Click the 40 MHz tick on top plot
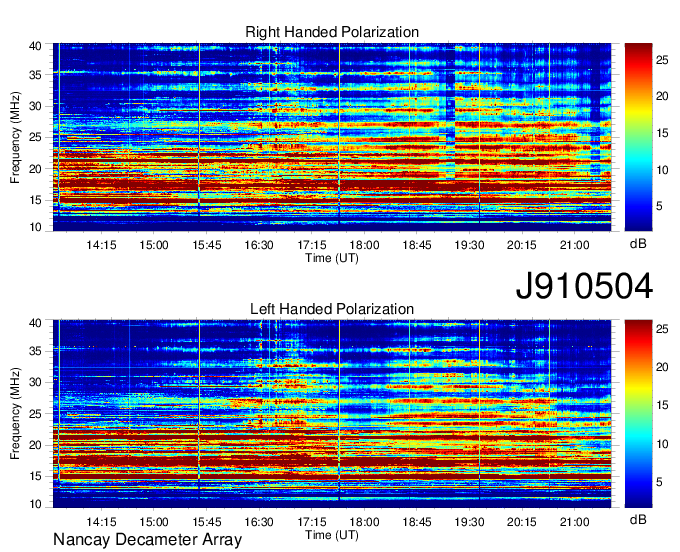Image resolution: width=680 pixels, height=552 pixels. coord(35,46)
